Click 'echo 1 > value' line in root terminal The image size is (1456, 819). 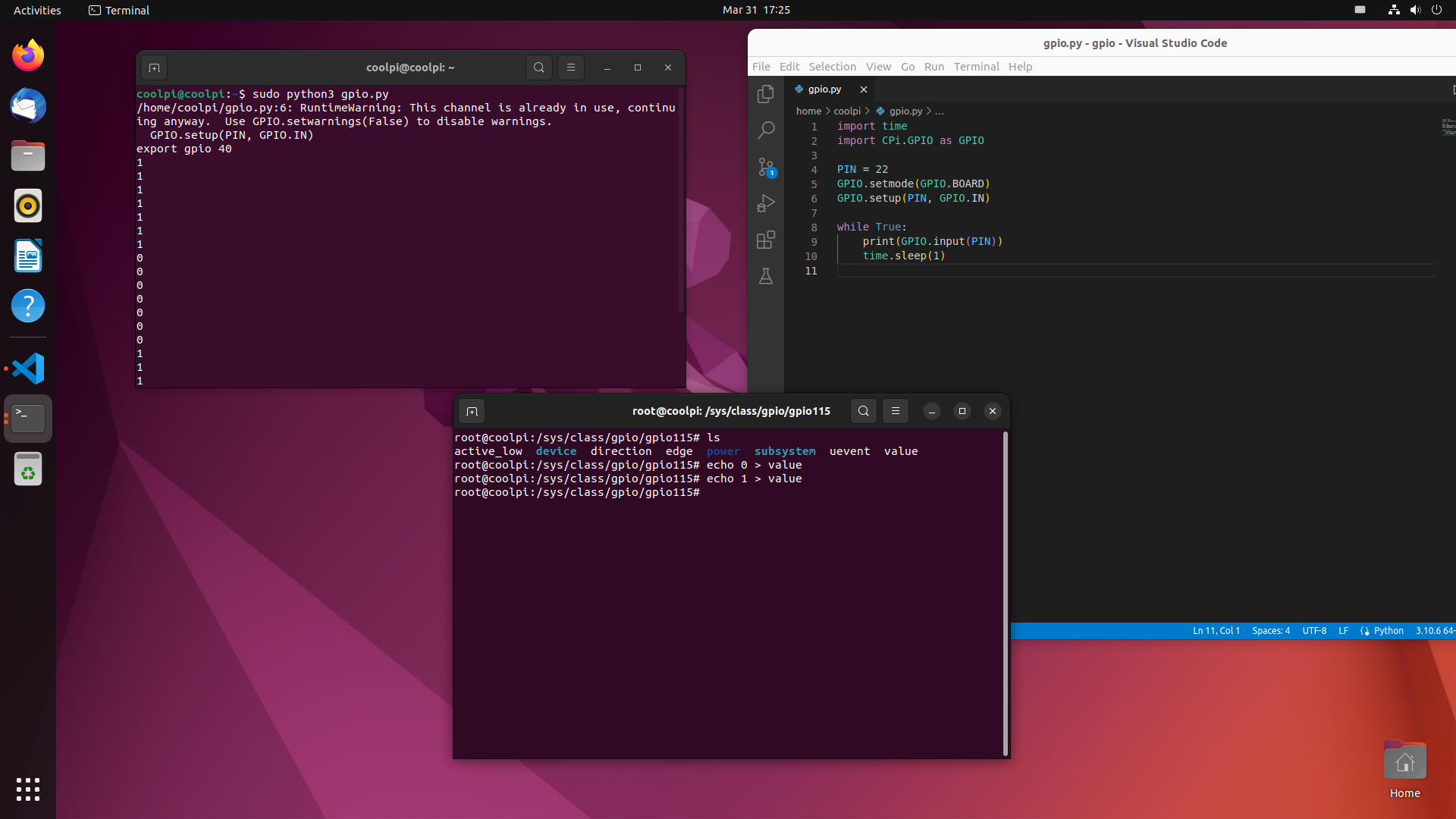(x=628, y=479)
